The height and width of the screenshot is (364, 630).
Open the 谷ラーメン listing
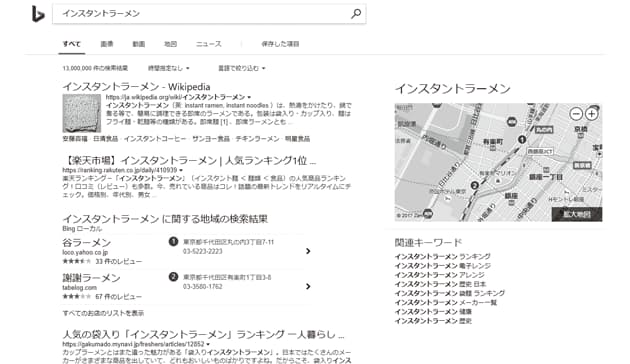coord(87,243)
